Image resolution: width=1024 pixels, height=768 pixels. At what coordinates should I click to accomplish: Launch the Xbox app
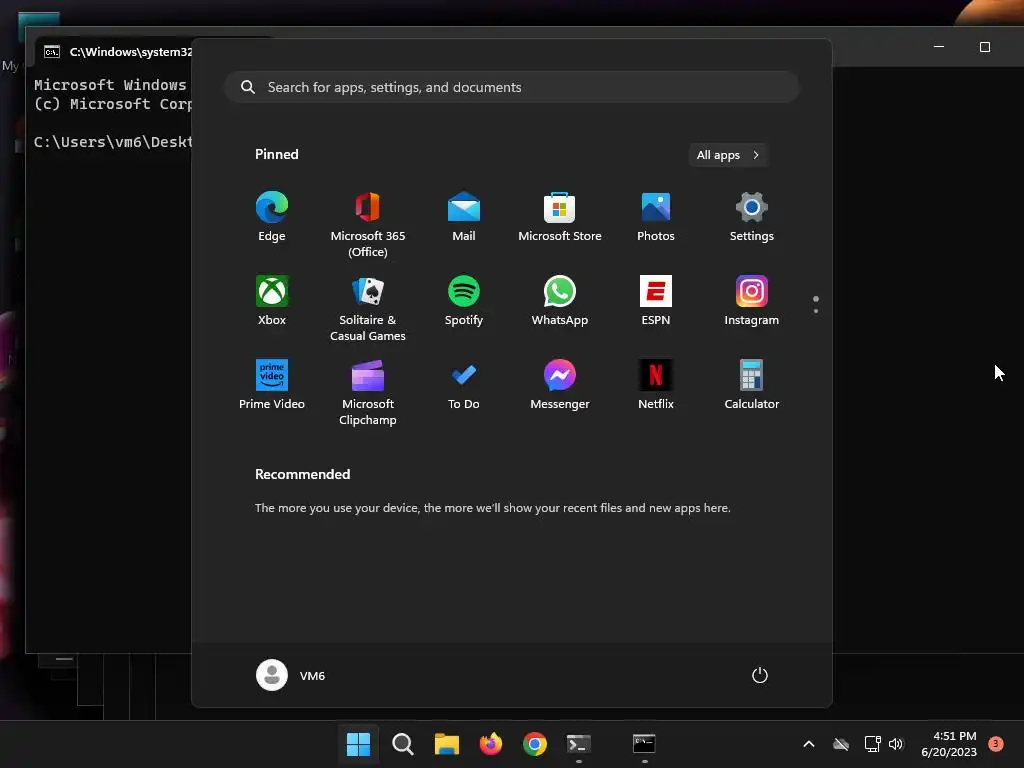pyautogui.click(x=272, y=301)
